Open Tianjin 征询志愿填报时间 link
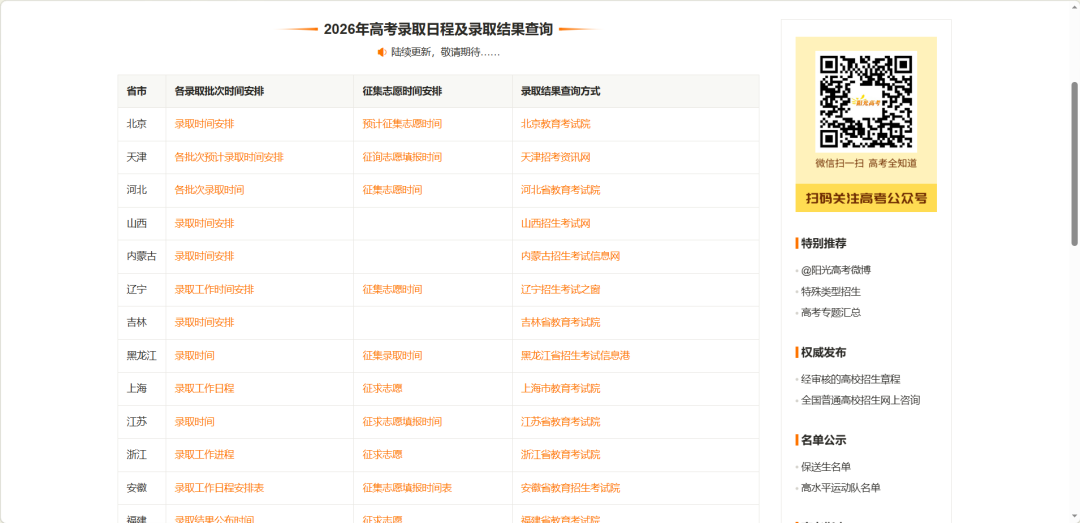 pos(402,157)
